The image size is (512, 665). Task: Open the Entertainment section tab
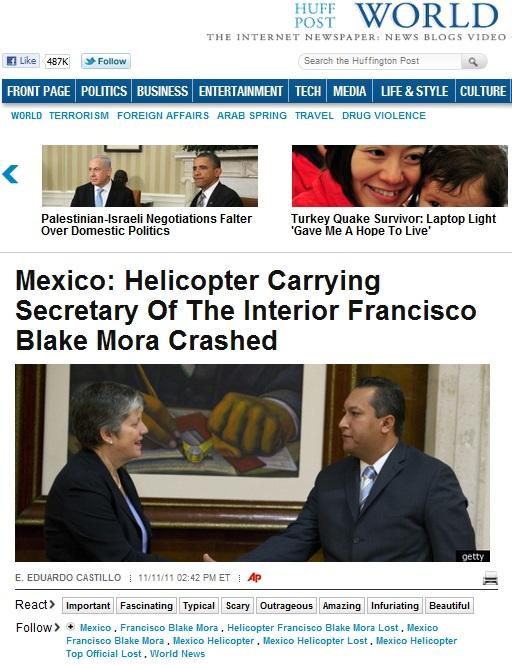[241, 91]
